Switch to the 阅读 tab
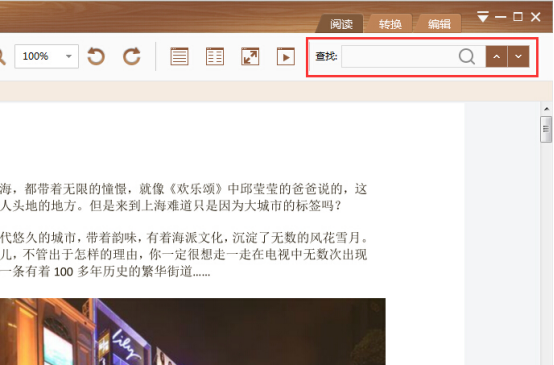 click(341, 24)
